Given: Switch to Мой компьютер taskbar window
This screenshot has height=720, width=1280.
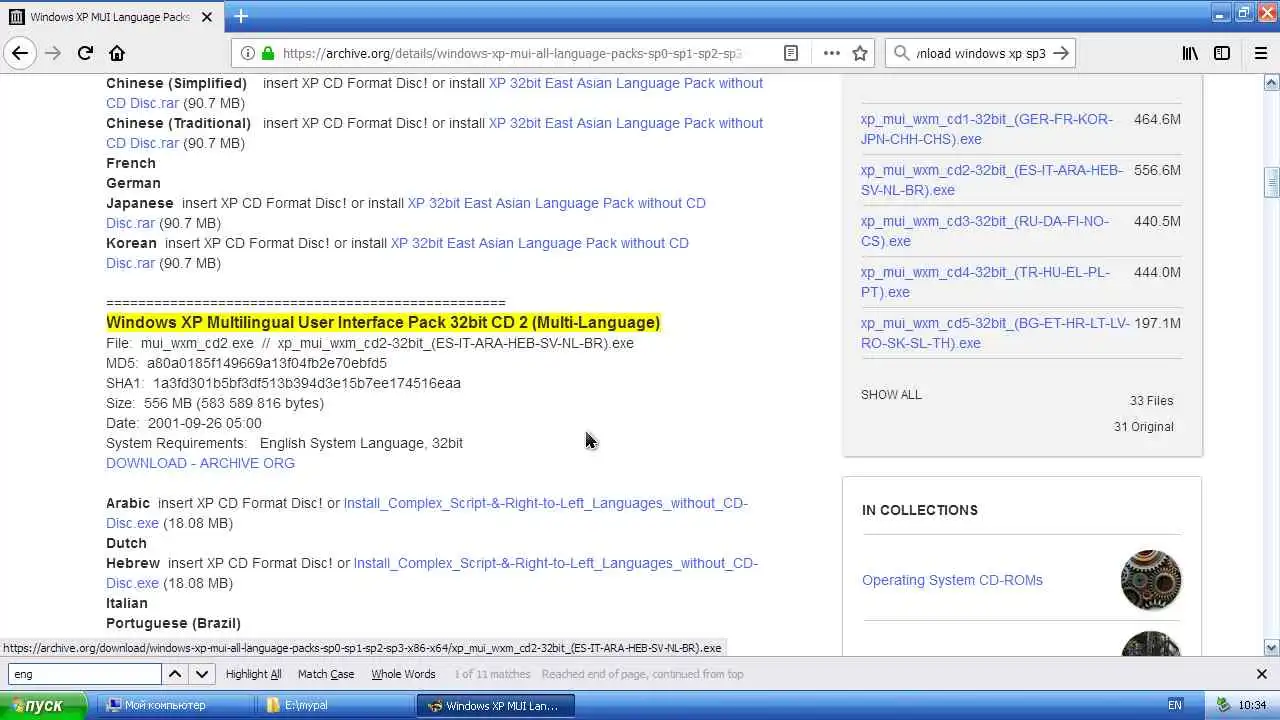Looking at the screenshot, I should pyautogui.click(x=176, y=705).
